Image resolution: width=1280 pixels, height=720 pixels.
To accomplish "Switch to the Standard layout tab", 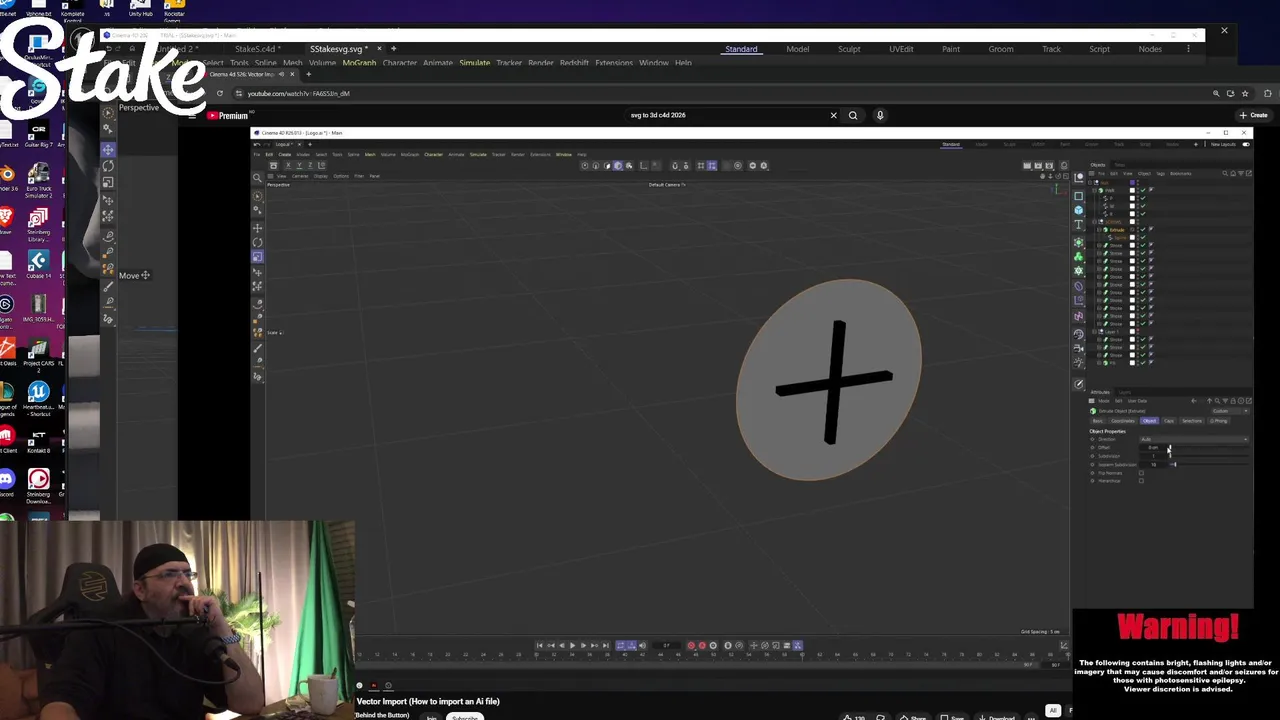I will 741,49.
